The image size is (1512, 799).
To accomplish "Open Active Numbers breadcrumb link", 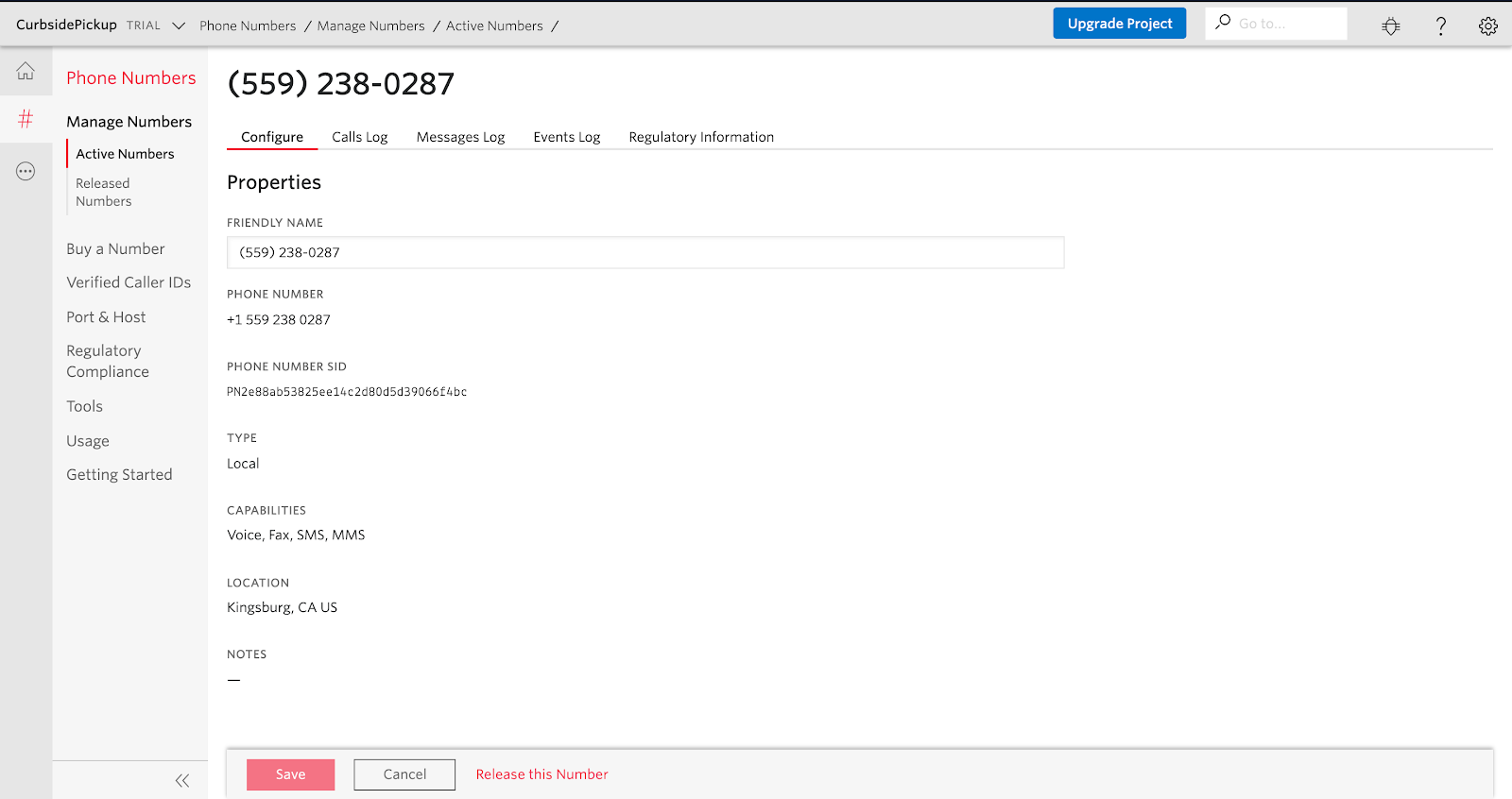I will (494, 25).
